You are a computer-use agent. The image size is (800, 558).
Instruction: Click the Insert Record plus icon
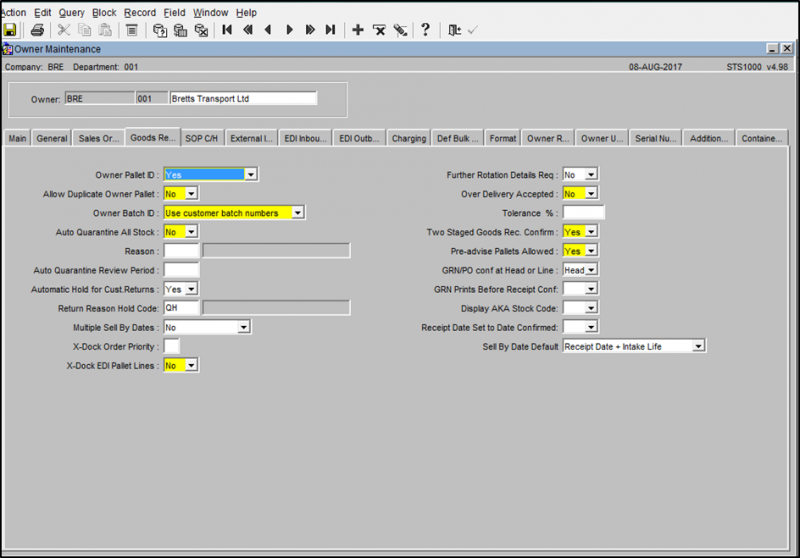point(358,30)
